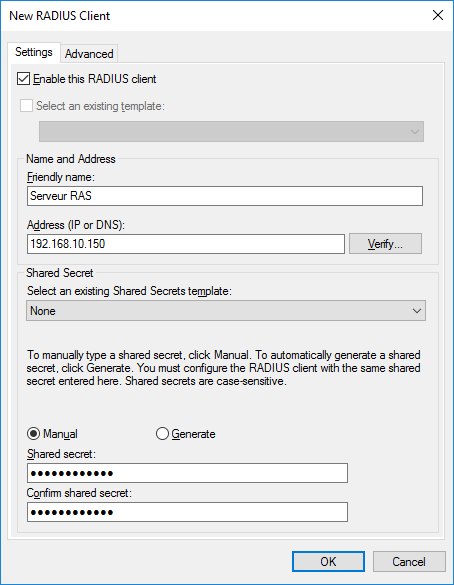Focus the Shared secret password field

pos(187,473)
